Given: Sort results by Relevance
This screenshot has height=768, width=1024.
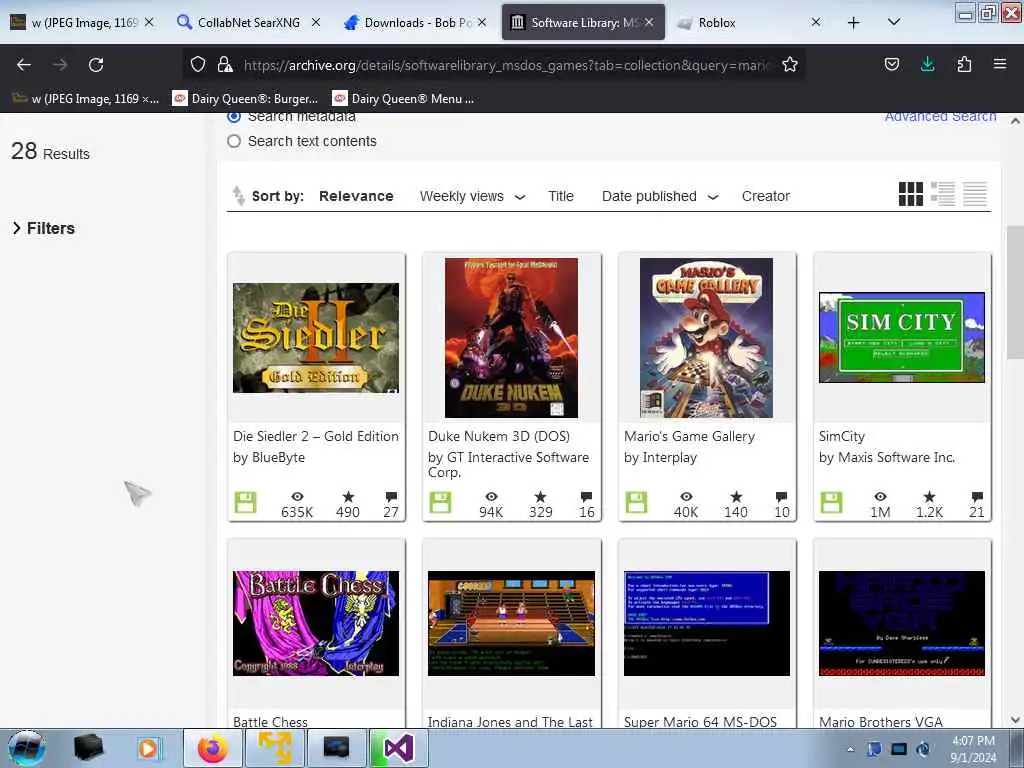Looking at the screenshot, I should pyautogui.click(x=356, y=196).
